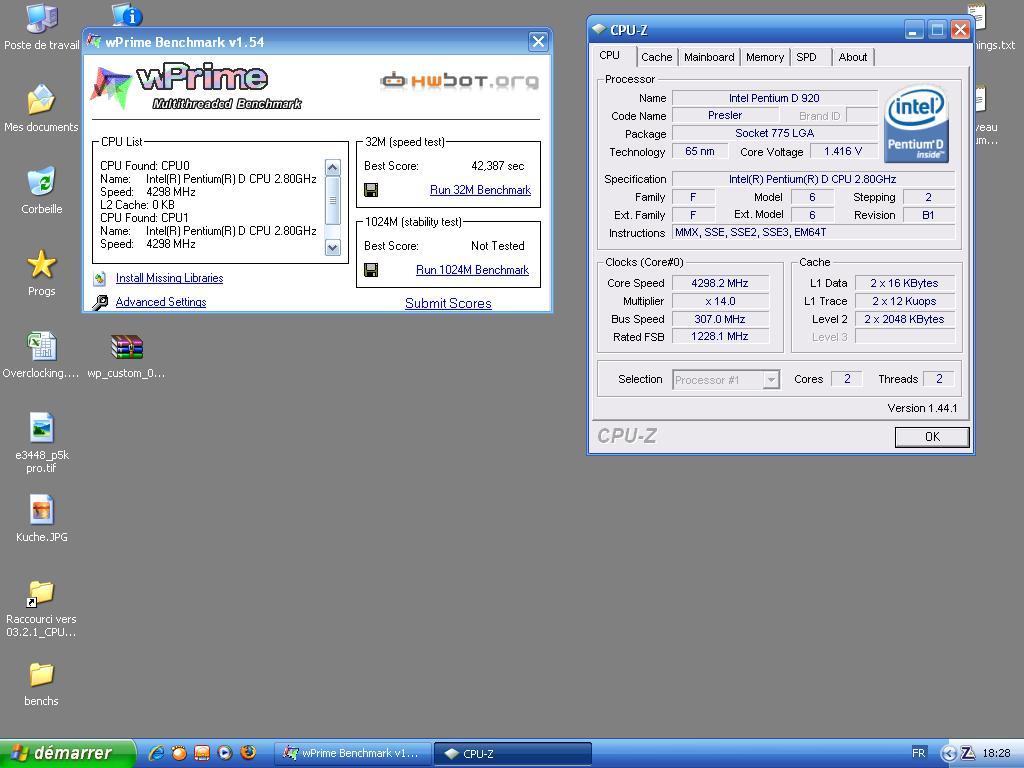This screenshot has width=1024, height=768.
Task: Select the Raccourci vers 03.2.1_CPU shortcut folder
Action: pyautogui.click(x=41, y=593)
